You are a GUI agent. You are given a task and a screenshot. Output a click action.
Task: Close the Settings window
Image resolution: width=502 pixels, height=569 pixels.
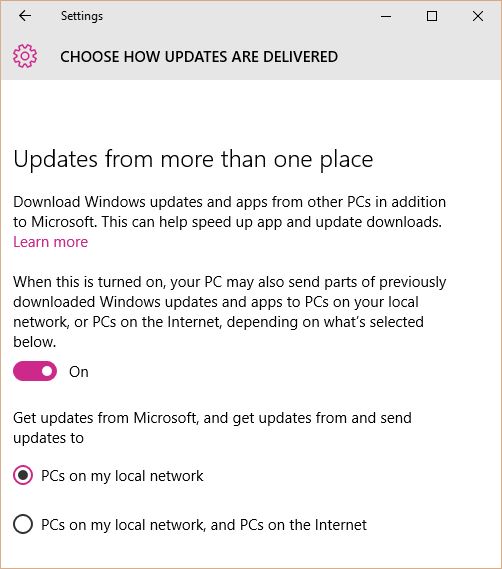(478, 16)
